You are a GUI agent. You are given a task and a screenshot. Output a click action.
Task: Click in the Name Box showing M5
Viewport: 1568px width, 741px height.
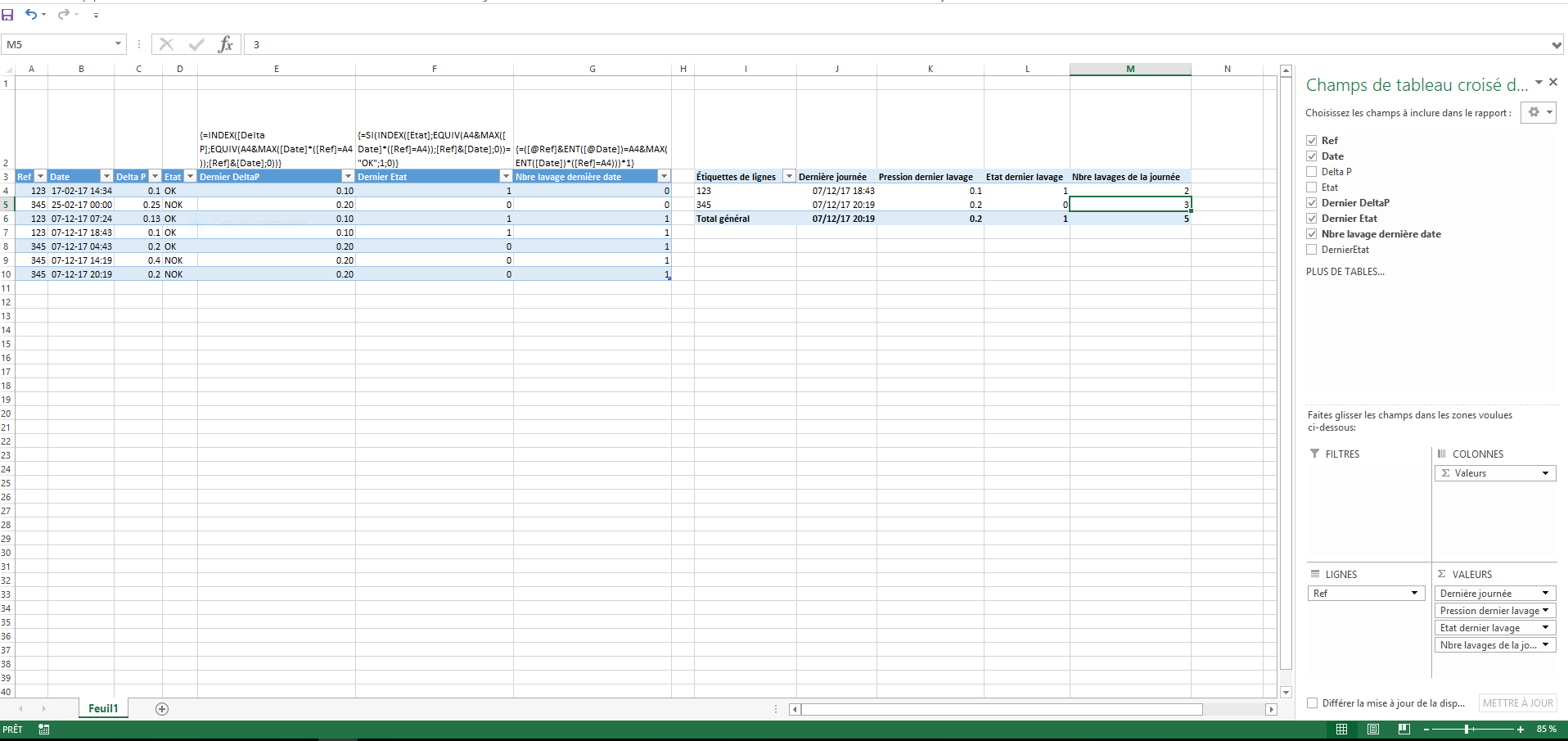tap(57, 44)
